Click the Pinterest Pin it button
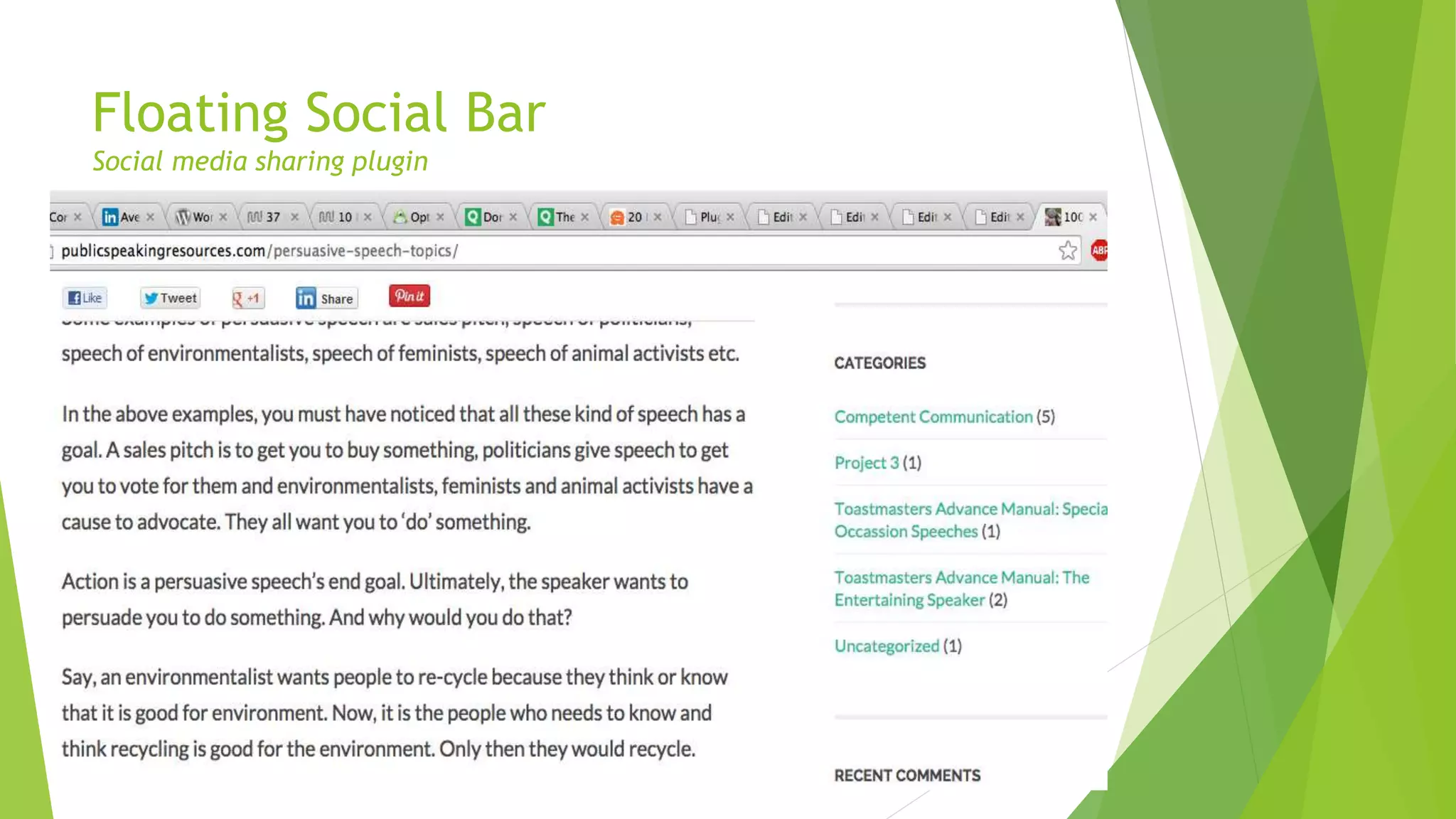The height and width of the screenshot is (819, 1456). (409, 296)
